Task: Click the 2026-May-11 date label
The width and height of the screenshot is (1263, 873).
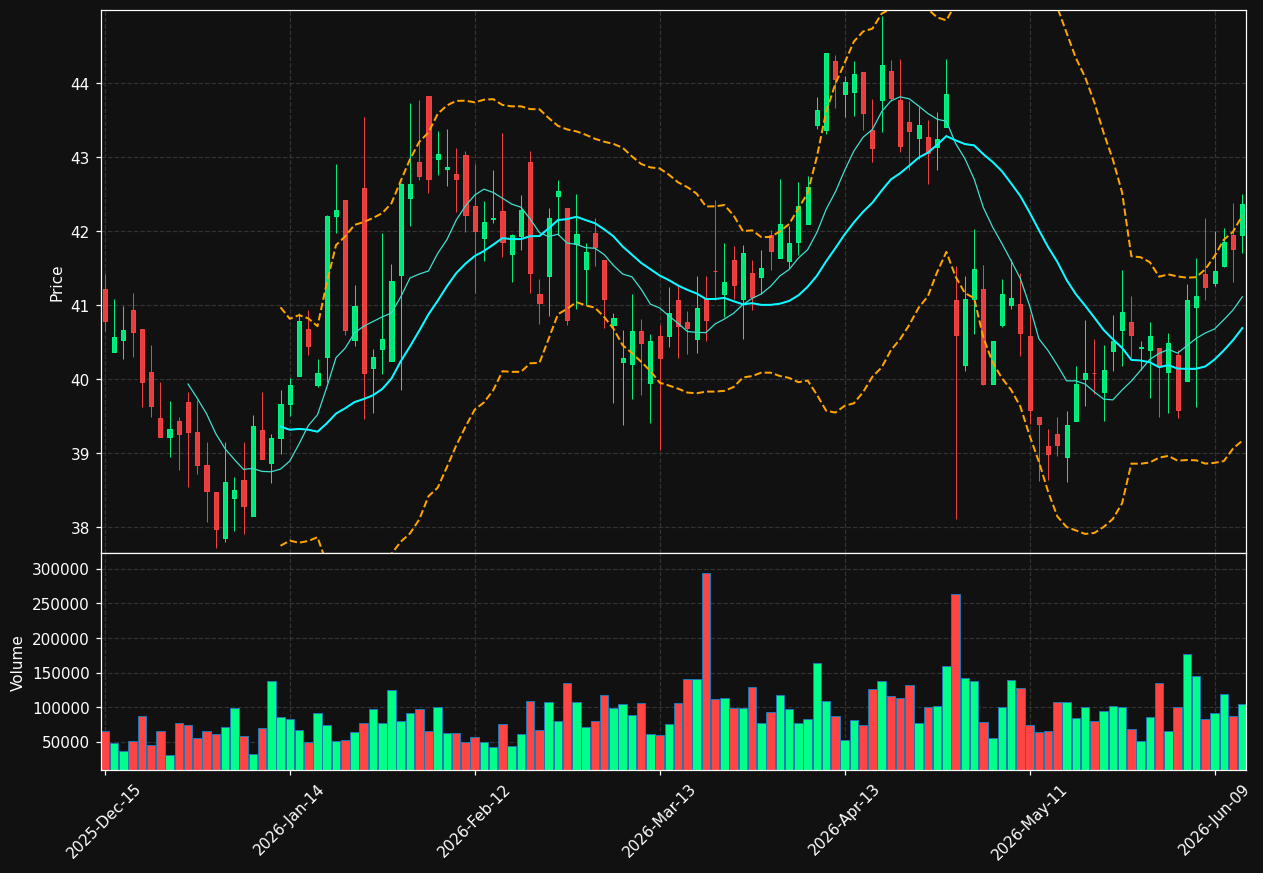Action: [x=1029, y=822]
